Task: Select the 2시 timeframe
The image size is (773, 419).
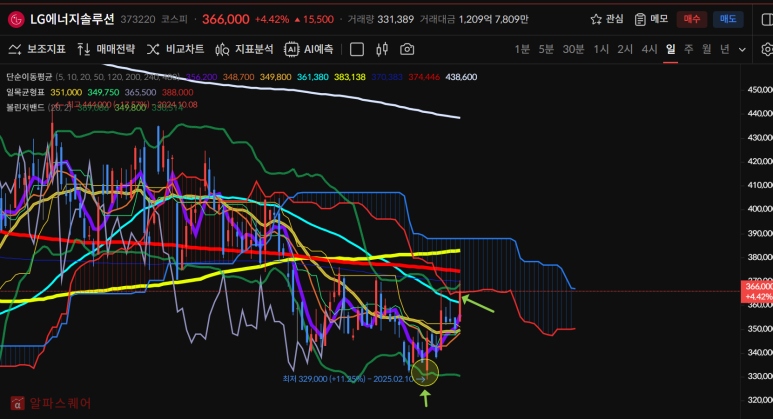Action: [625, 49]
